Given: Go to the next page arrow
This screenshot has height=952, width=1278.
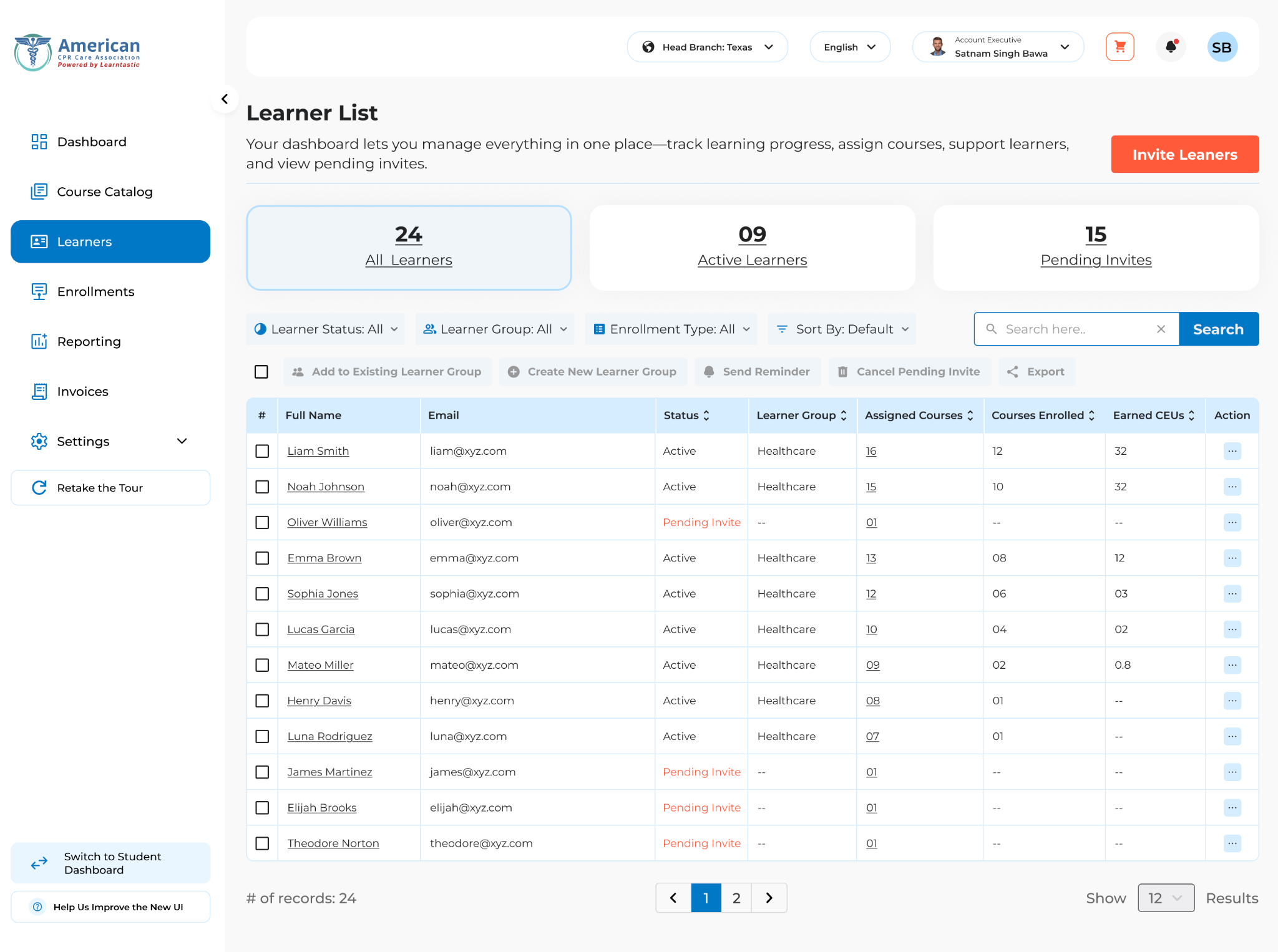Looking at the screenshot, I should 769,898.
